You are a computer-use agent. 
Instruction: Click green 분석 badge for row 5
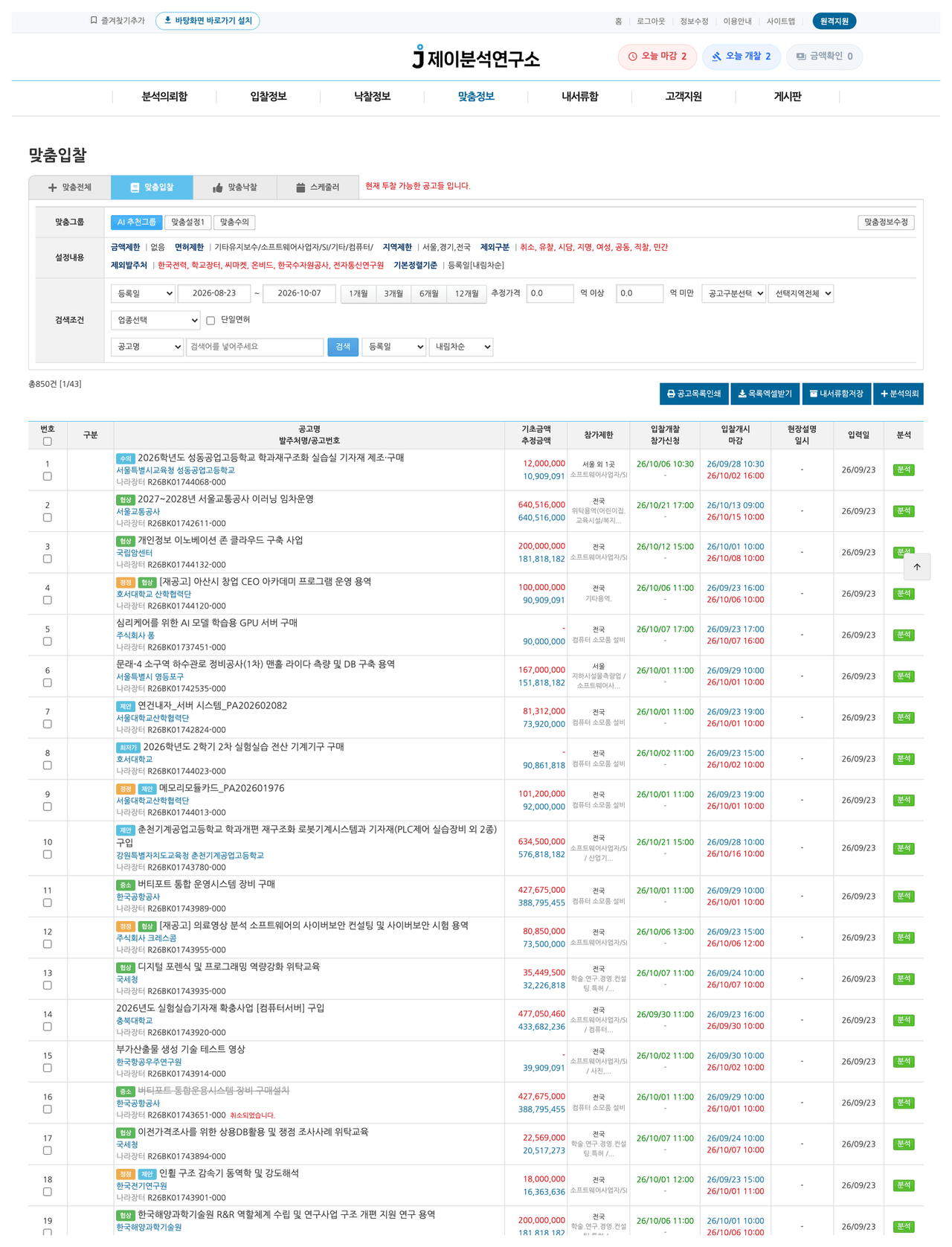pos(904,635)
